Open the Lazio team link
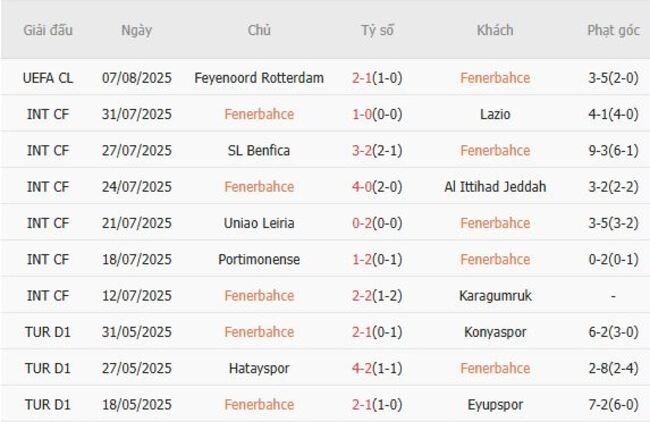Image resolution: width=650 pixels, height=422 pixels. click(495, 114)
